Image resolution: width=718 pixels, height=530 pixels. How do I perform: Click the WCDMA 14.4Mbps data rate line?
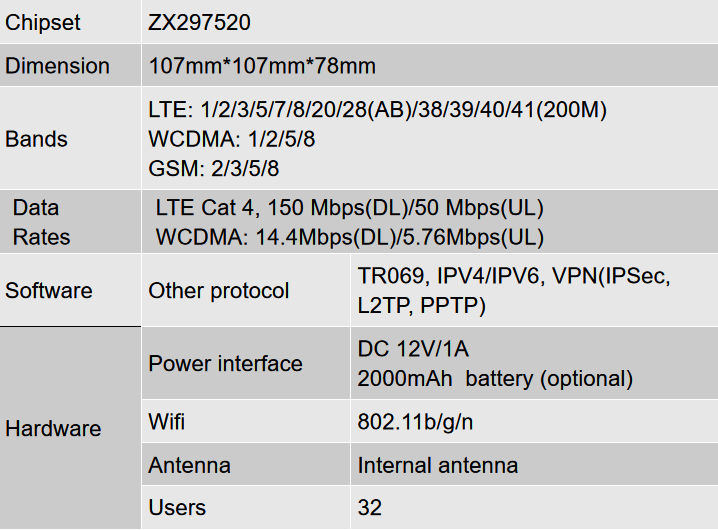[350, 237]
